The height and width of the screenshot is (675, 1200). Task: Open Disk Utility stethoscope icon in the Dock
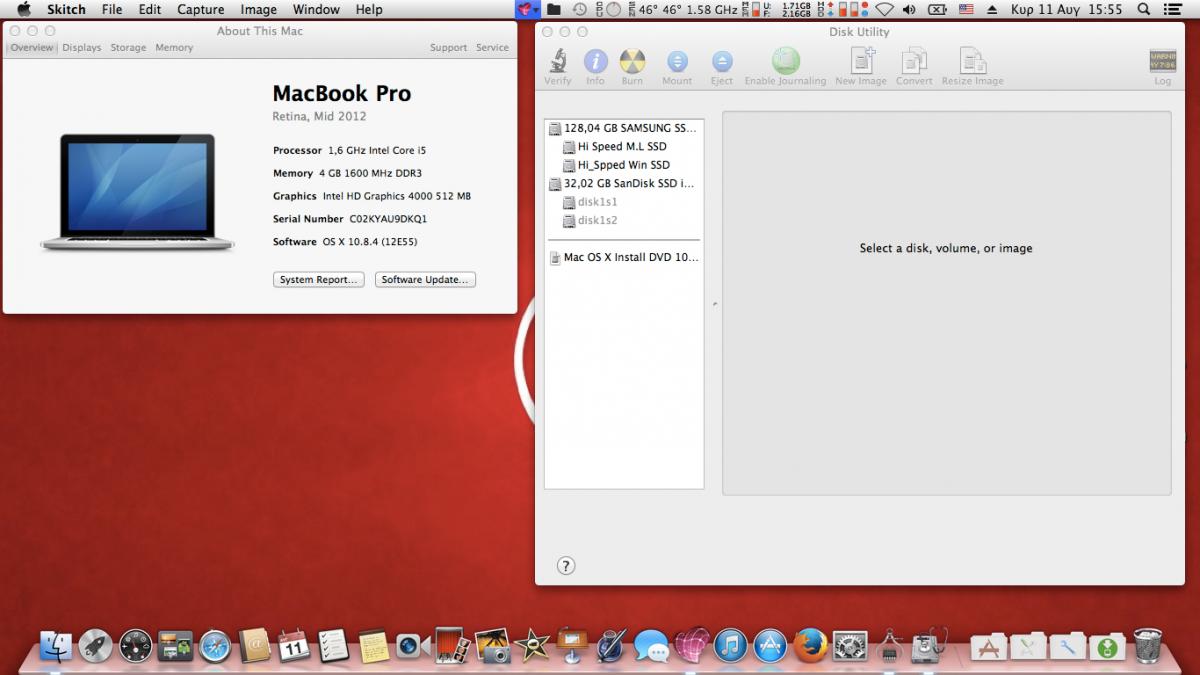[x=929, y=647]
